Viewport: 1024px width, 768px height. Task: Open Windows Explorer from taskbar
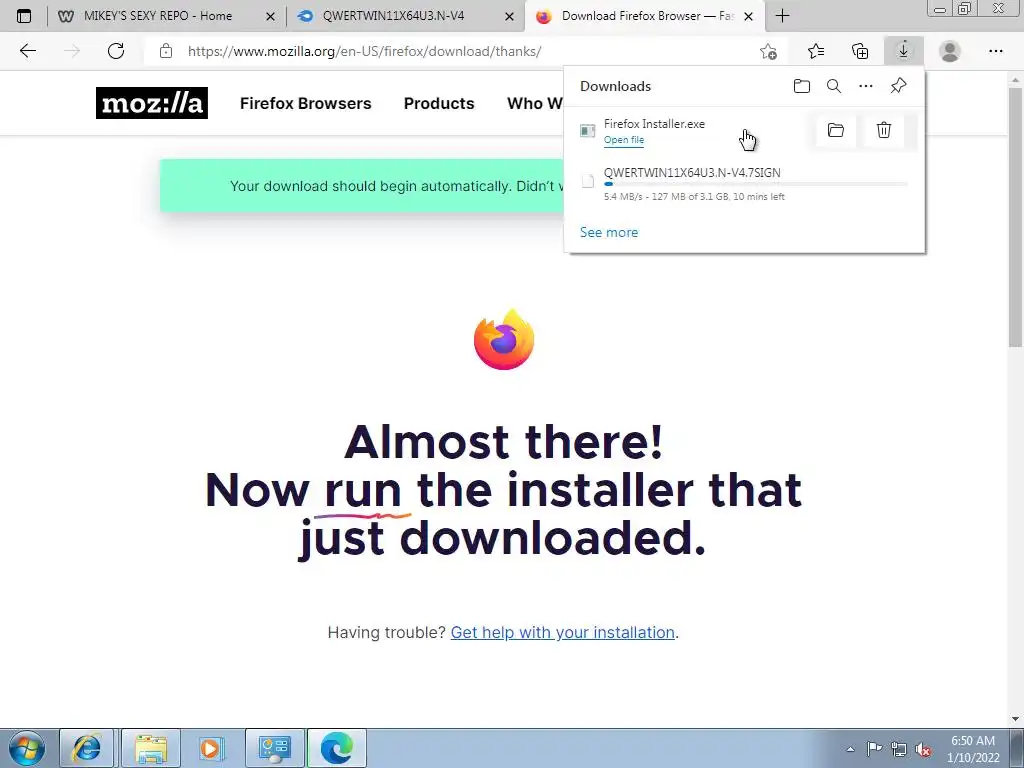[151, 748]
